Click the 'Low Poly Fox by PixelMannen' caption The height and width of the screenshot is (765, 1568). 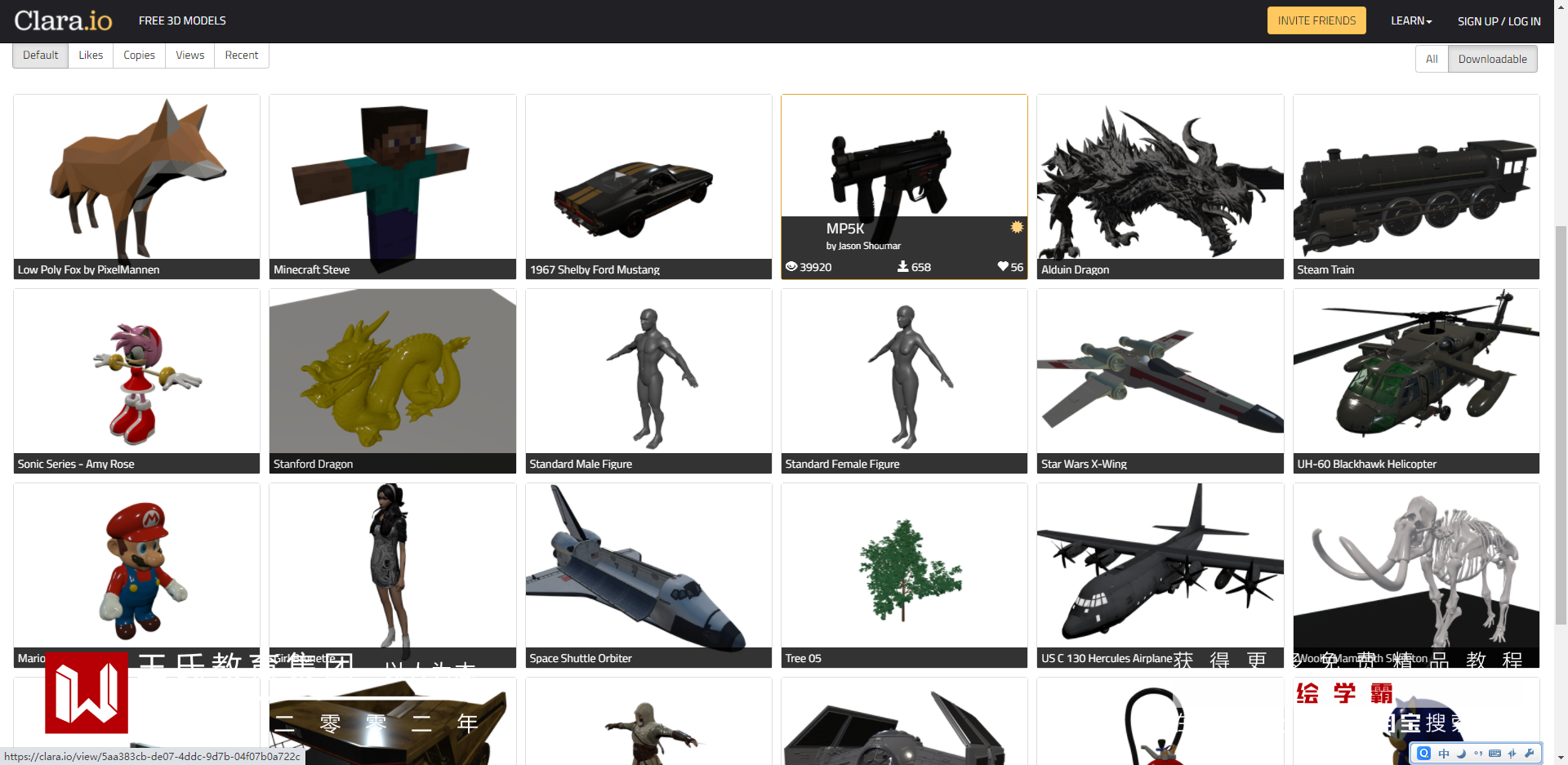88,269
